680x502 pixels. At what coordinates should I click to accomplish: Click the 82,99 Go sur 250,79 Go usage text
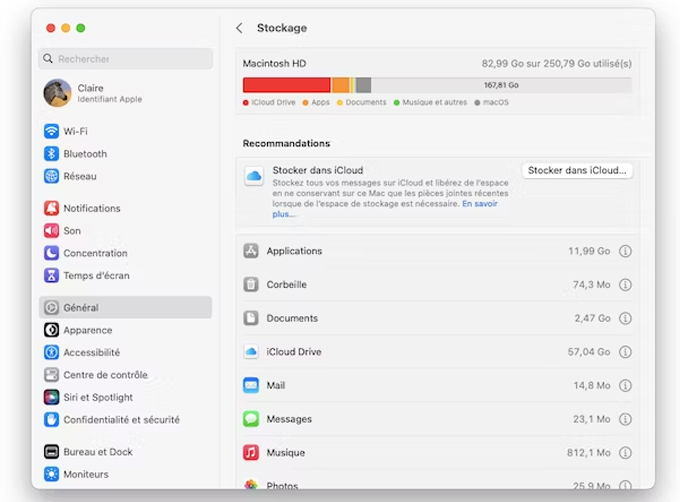point(556,64)
